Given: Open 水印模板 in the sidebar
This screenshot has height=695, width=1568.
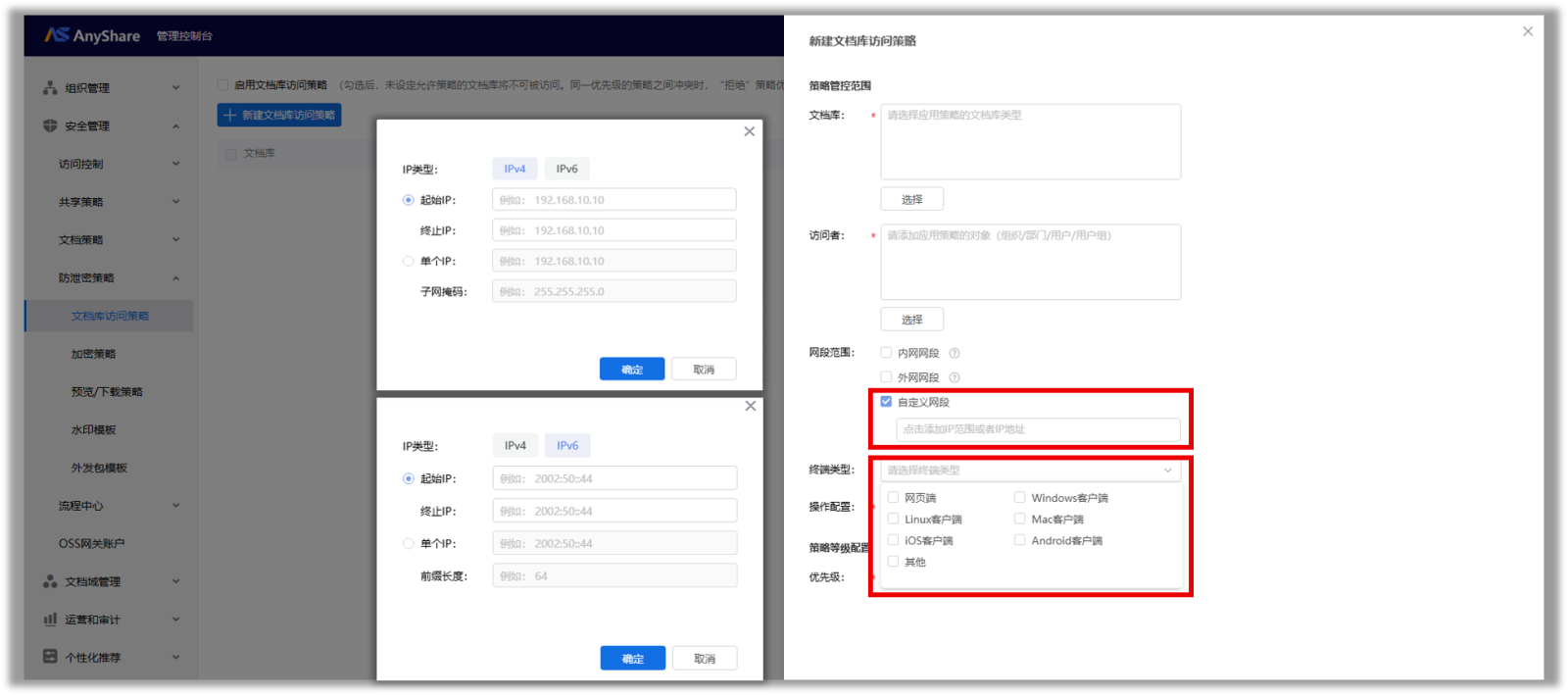Looking at the screenshot, I should coord(93,430).
